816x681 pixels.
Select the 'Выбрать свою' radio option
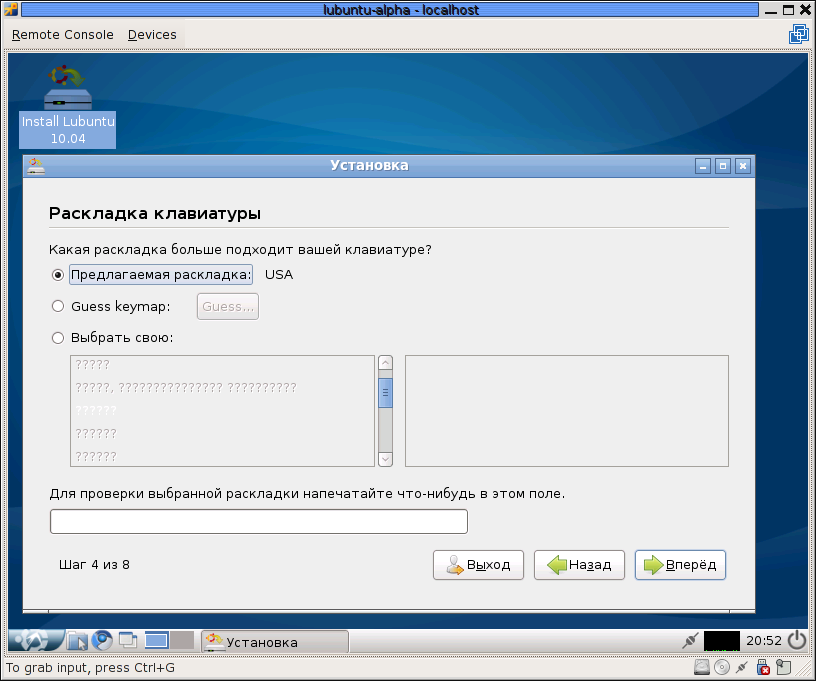tap(58, 337)
